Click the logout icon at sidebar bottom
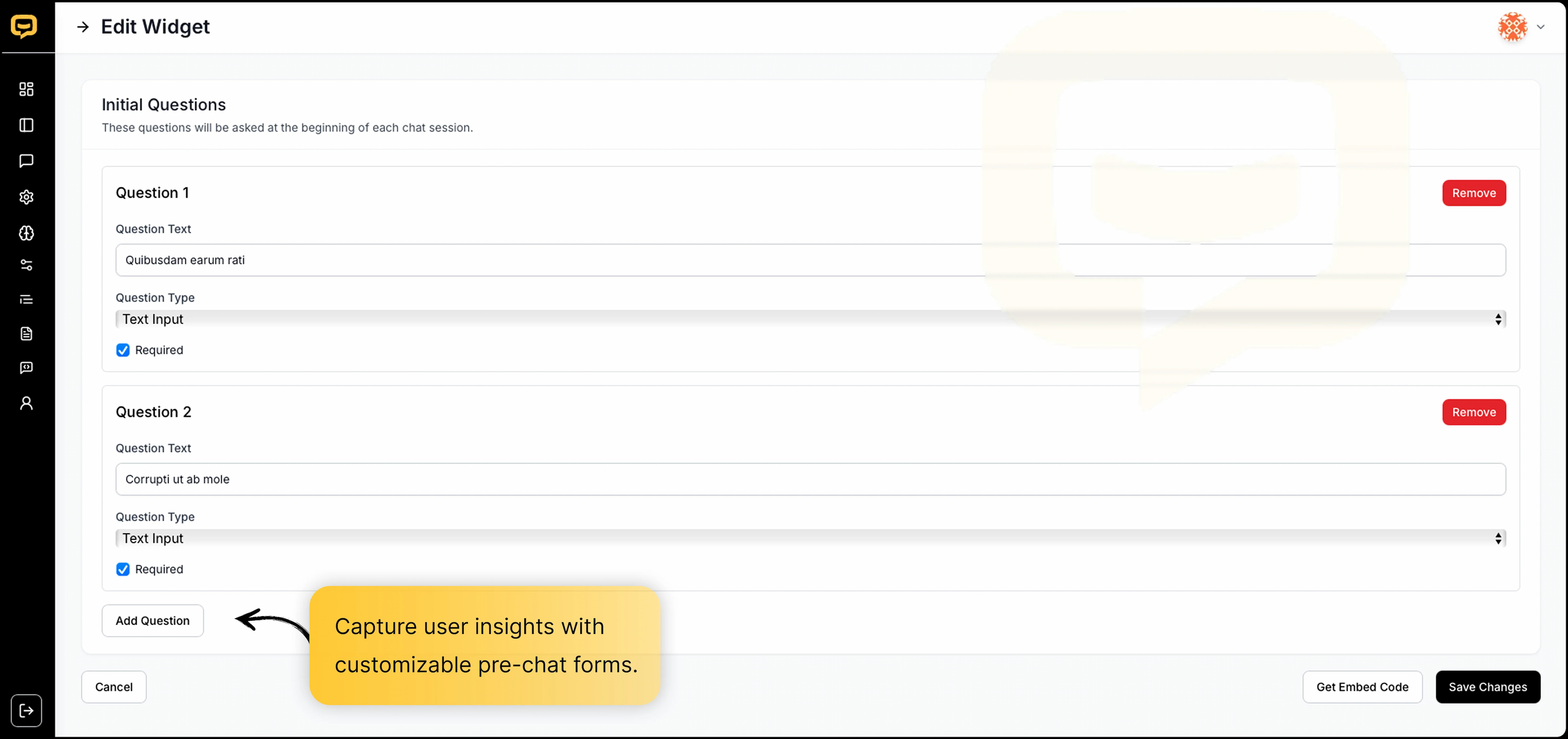1568x739 pixels. [26, 710]
